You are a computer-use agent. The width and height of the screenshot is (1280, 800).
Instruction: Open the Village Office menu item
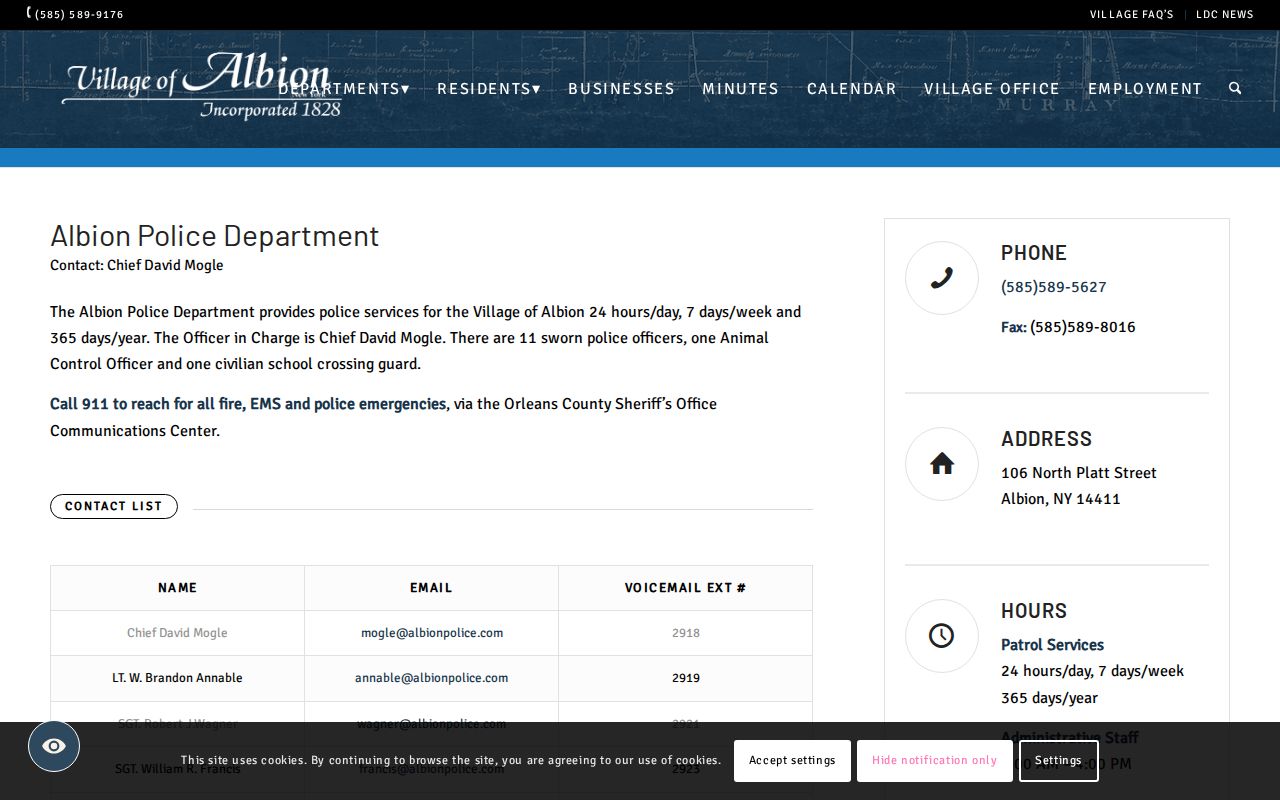pos(992,88)
